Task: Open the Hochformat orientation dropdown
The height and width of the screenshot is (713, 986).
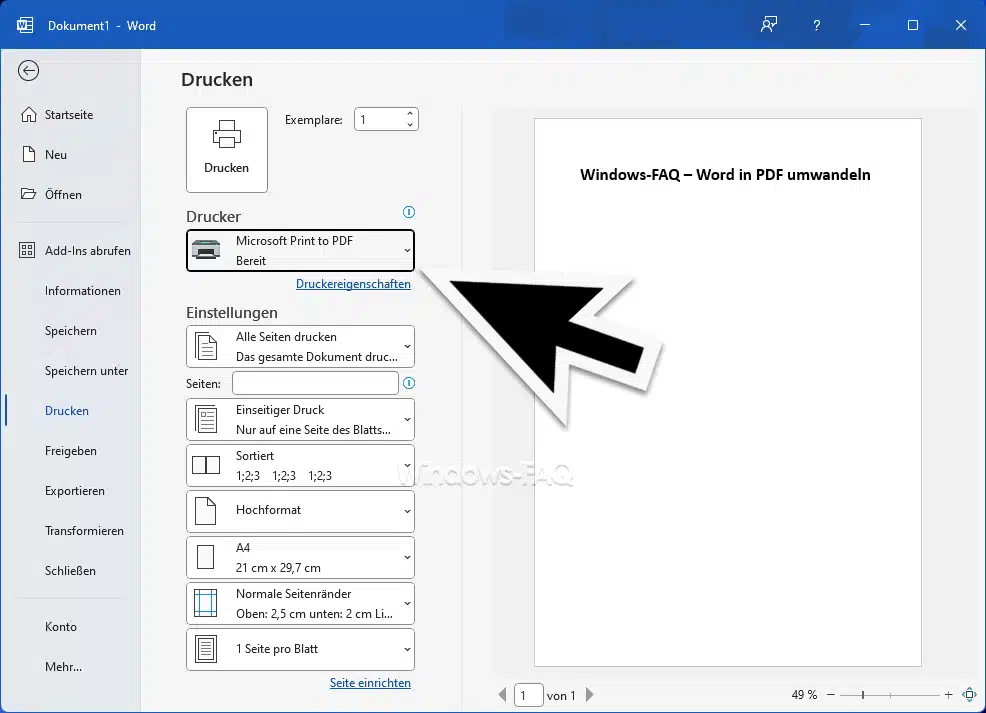Action: (301, 511)
